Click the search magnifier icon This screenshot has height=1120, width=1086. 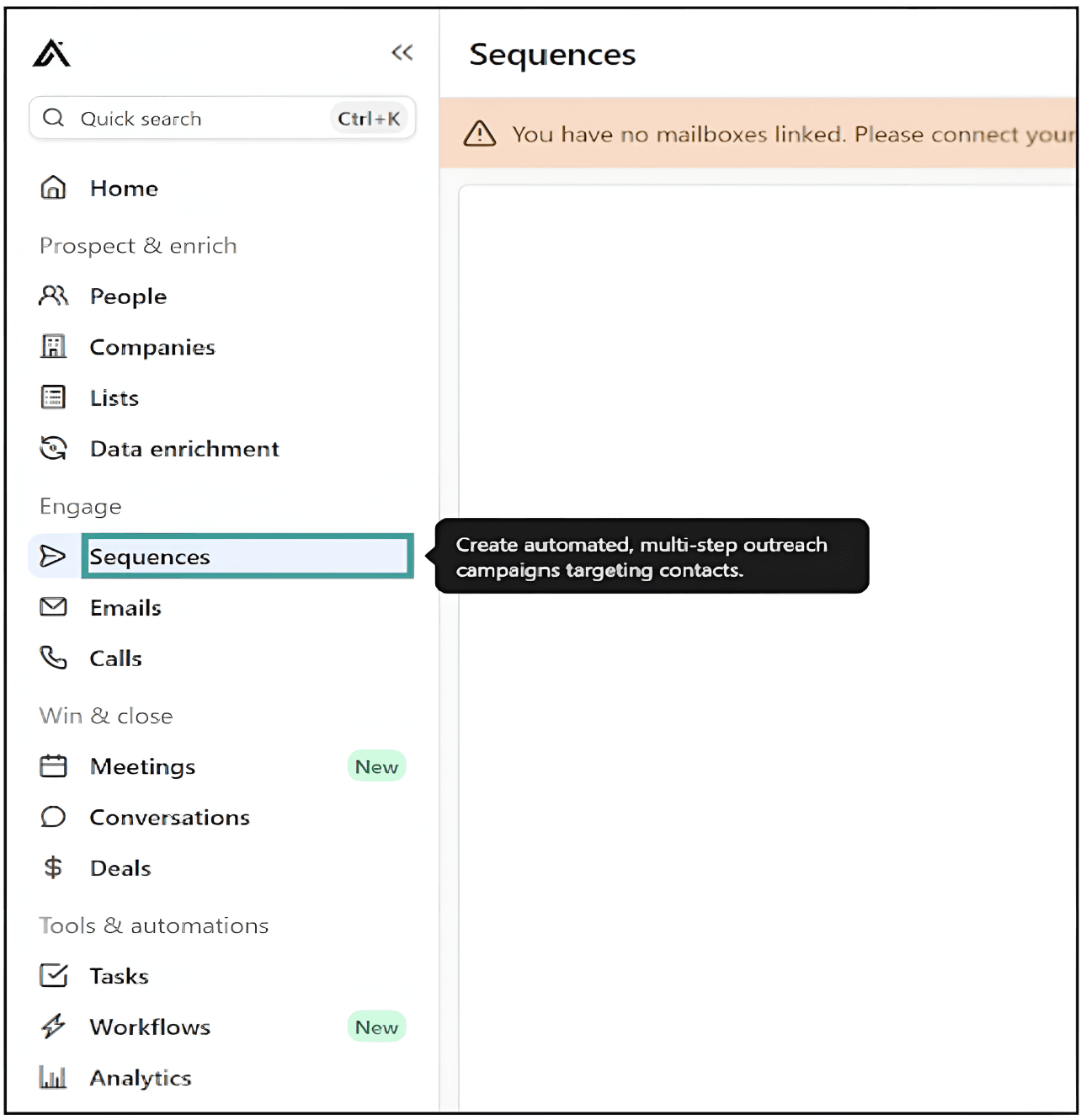(x=54, y=118)
